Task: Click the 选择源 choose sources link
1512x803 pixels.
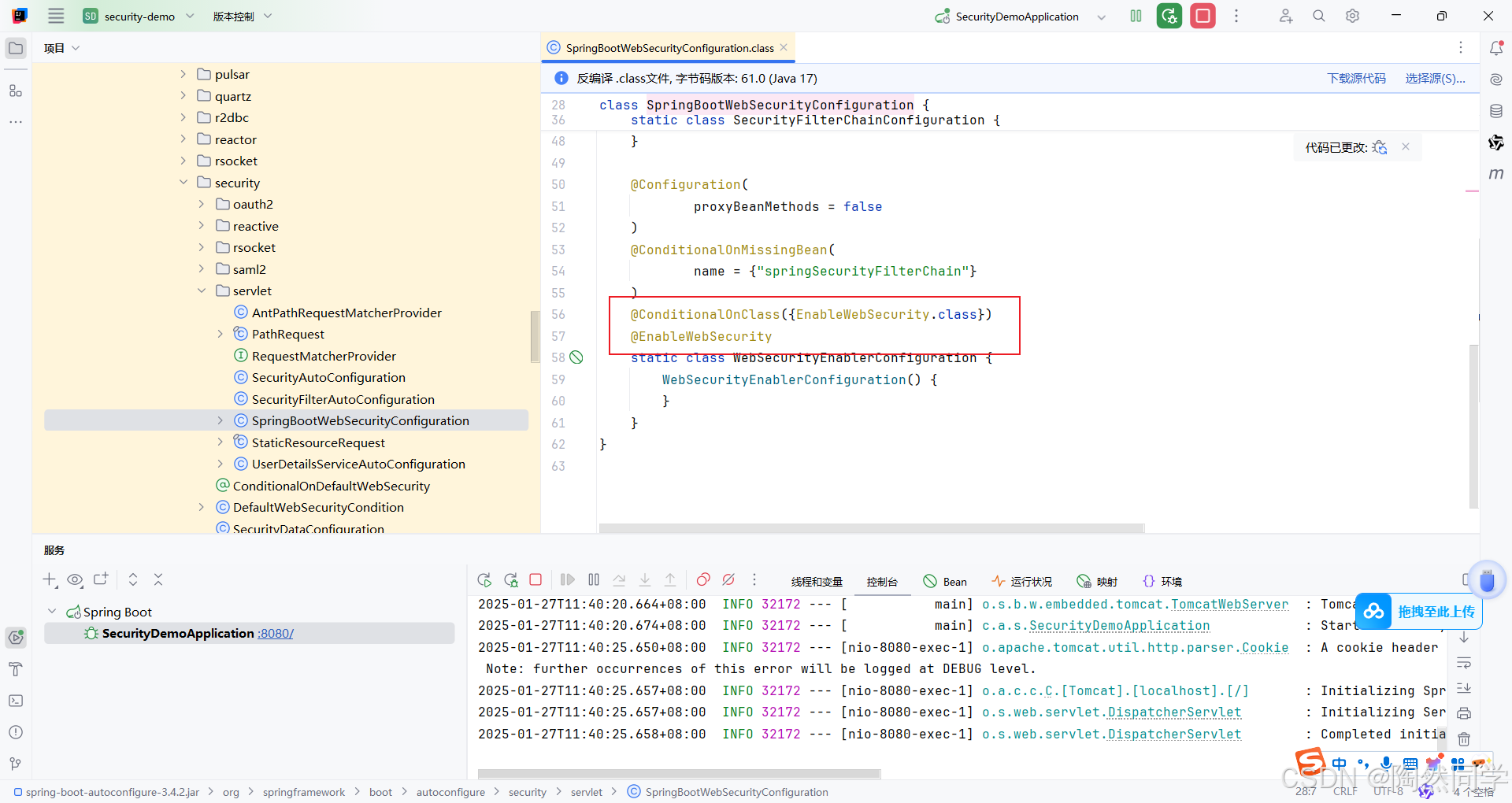Action: pyautogui.click(x=1435, y=78)
